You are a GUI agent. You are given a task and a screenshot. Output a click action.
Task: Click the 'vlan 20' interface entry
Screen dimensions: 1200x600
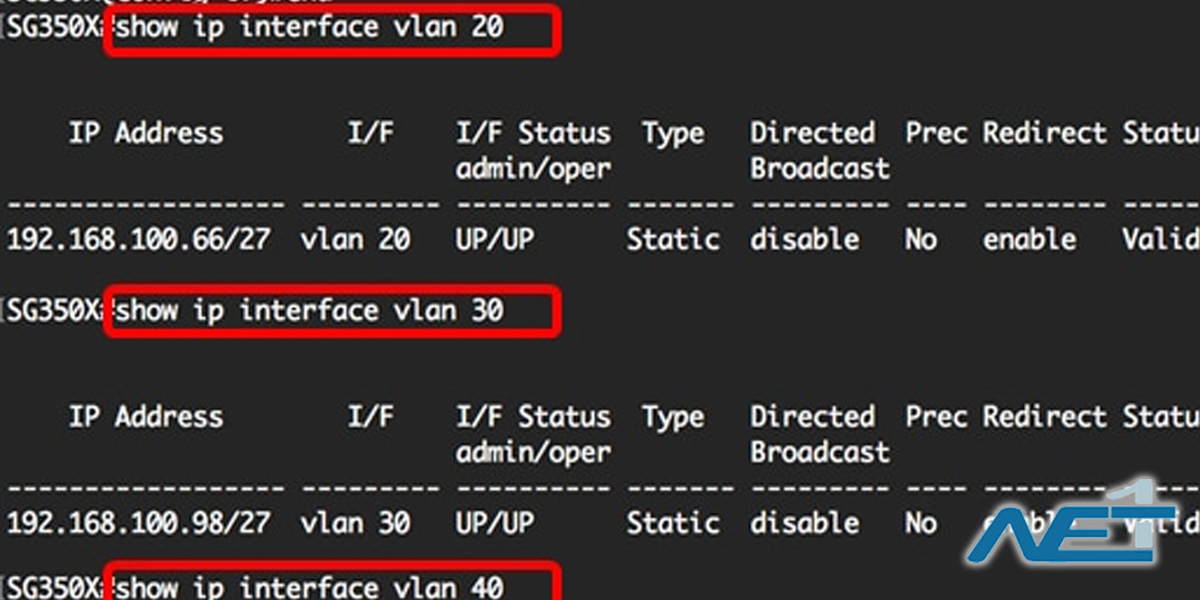355,240
